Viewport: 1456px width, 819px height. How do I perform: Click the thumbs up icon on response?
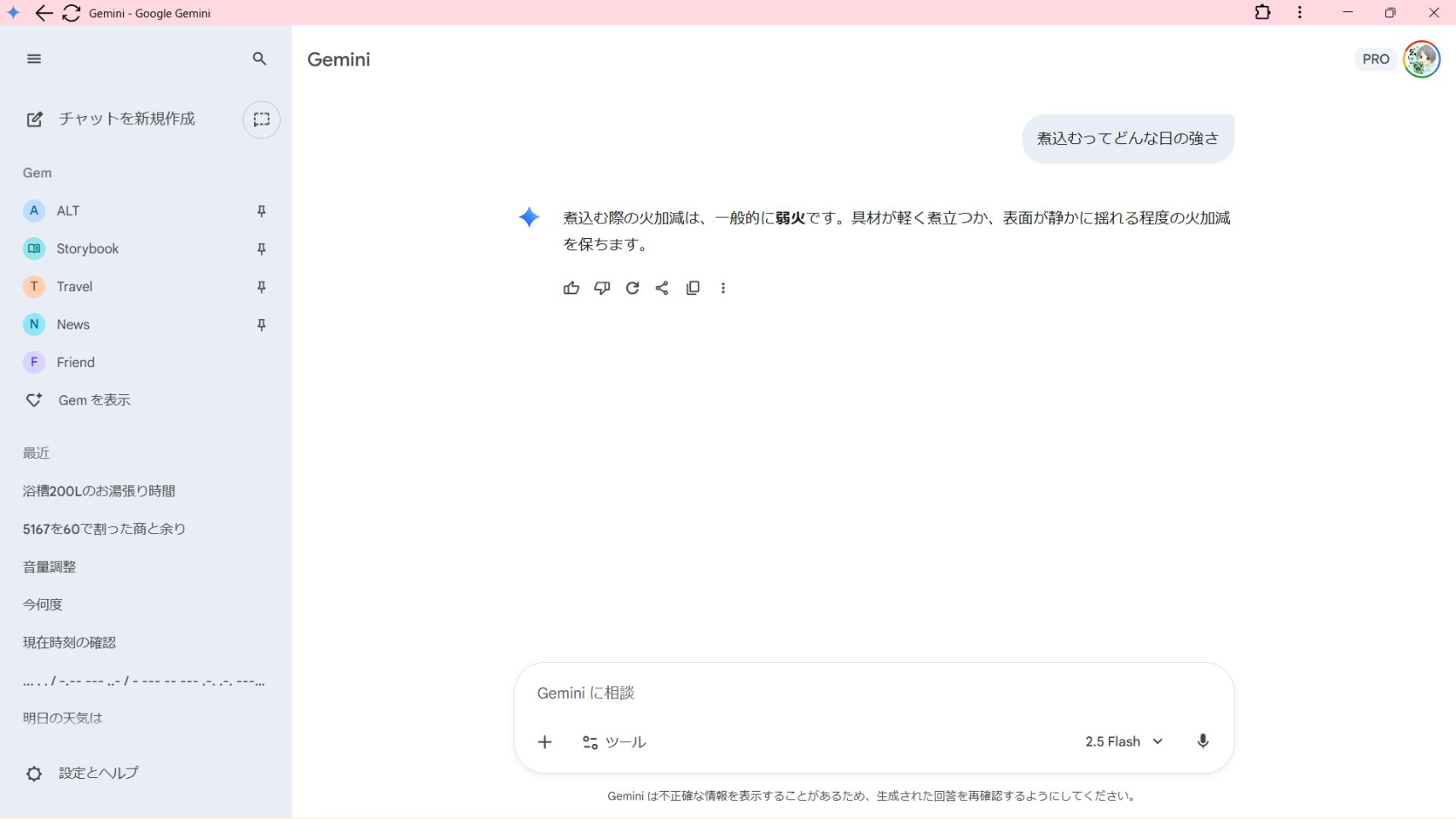pos(571,288)
